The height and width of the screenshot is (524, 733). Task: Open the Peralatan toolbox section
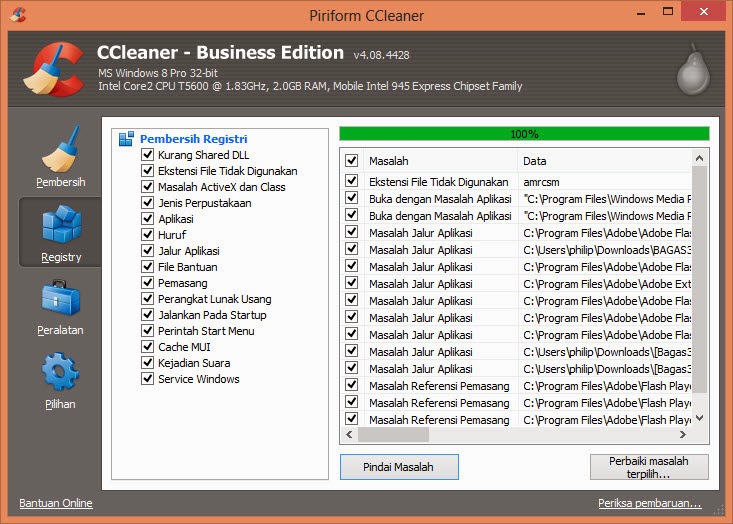point(60,307)
